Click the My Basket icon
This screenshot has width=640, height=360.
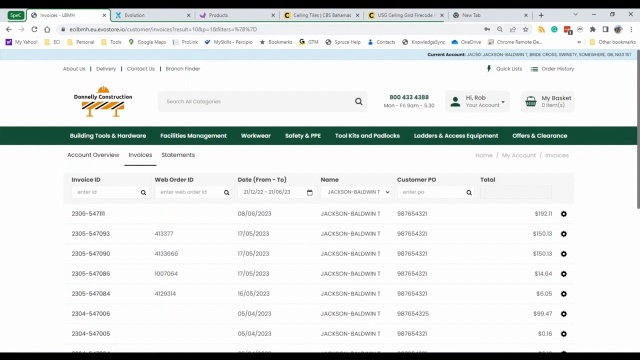pos(531,101)
